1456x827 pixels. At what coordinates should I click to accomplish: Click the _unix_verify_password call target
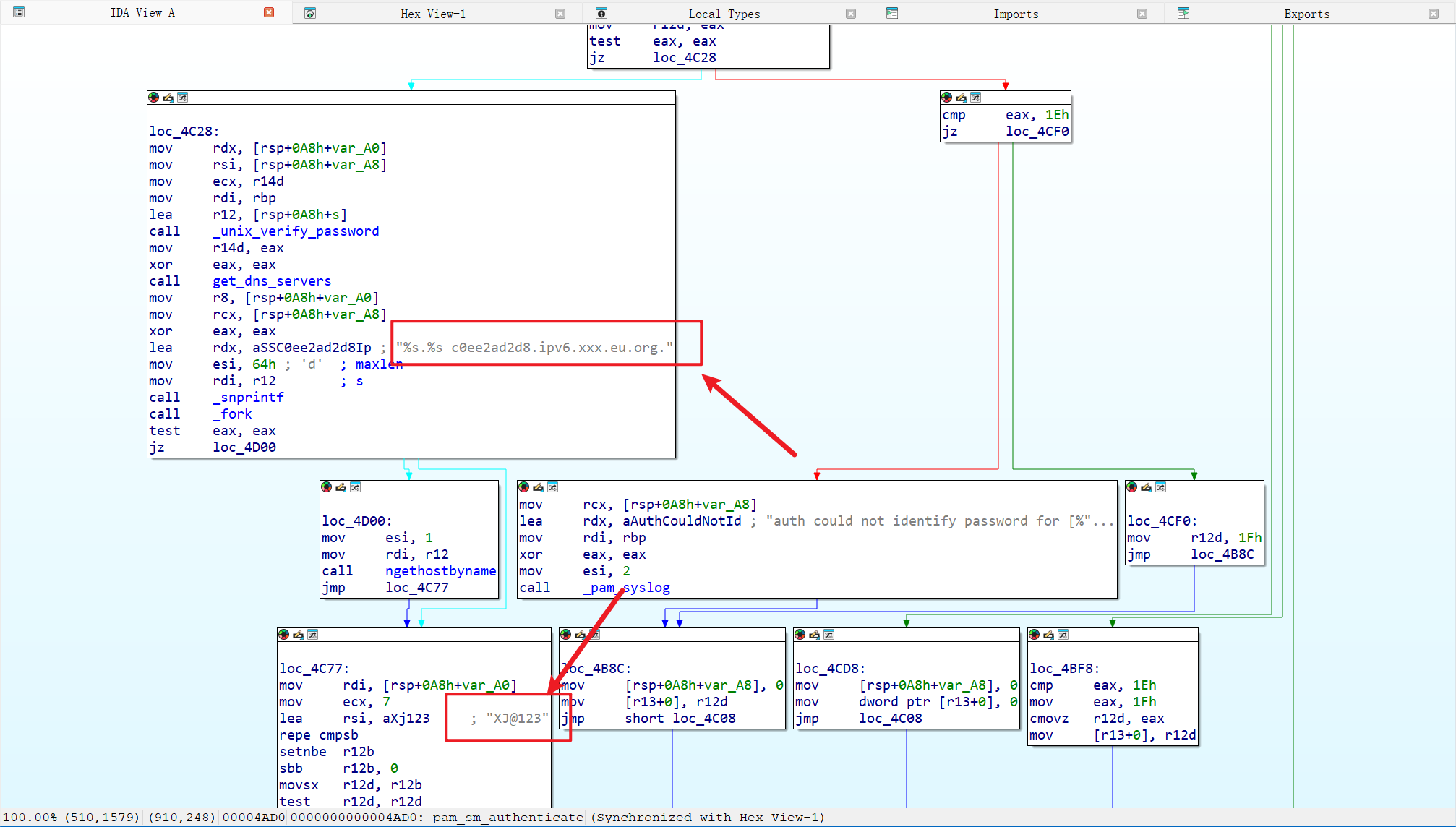tap(296, 231)
